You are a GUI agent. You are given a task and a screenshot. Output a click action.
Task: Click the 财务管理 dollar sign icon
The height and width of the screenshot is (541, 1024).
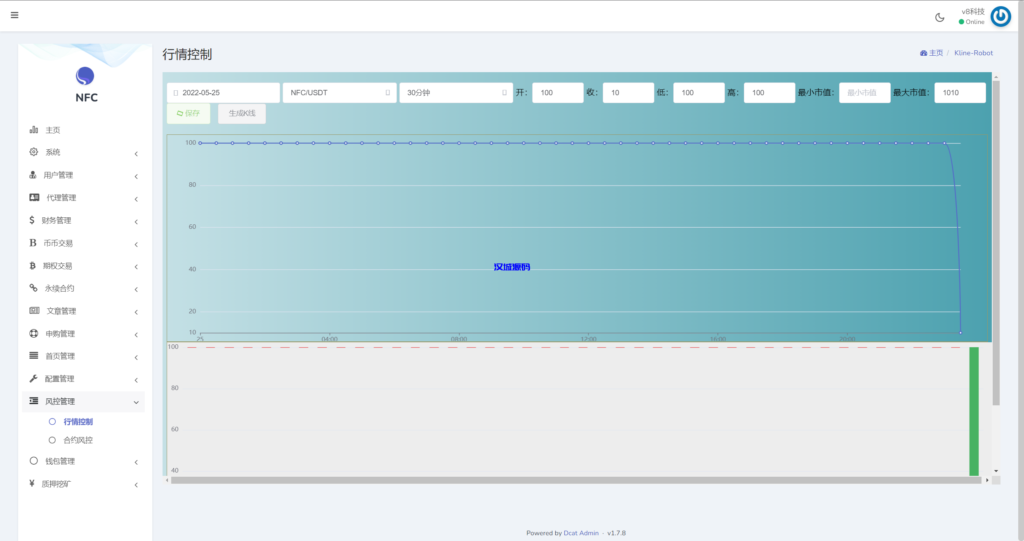33,220
